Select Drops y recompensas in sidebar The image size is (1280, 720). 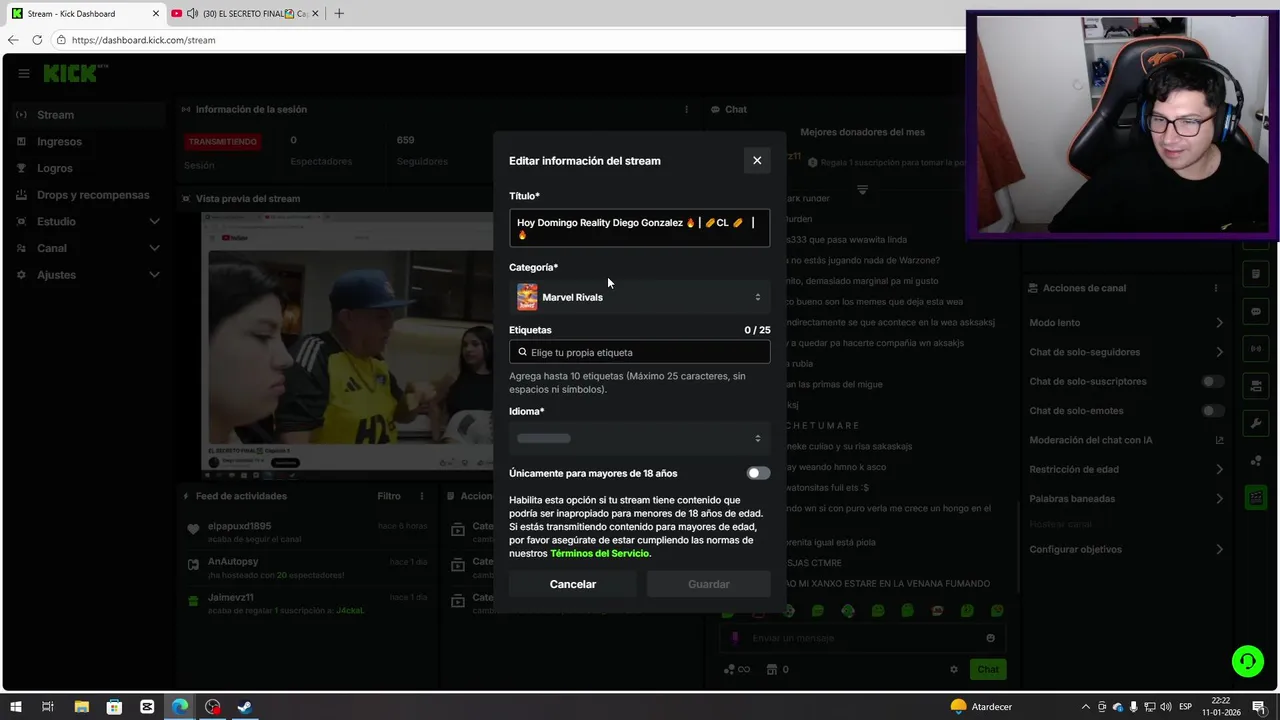pos(87,195)
